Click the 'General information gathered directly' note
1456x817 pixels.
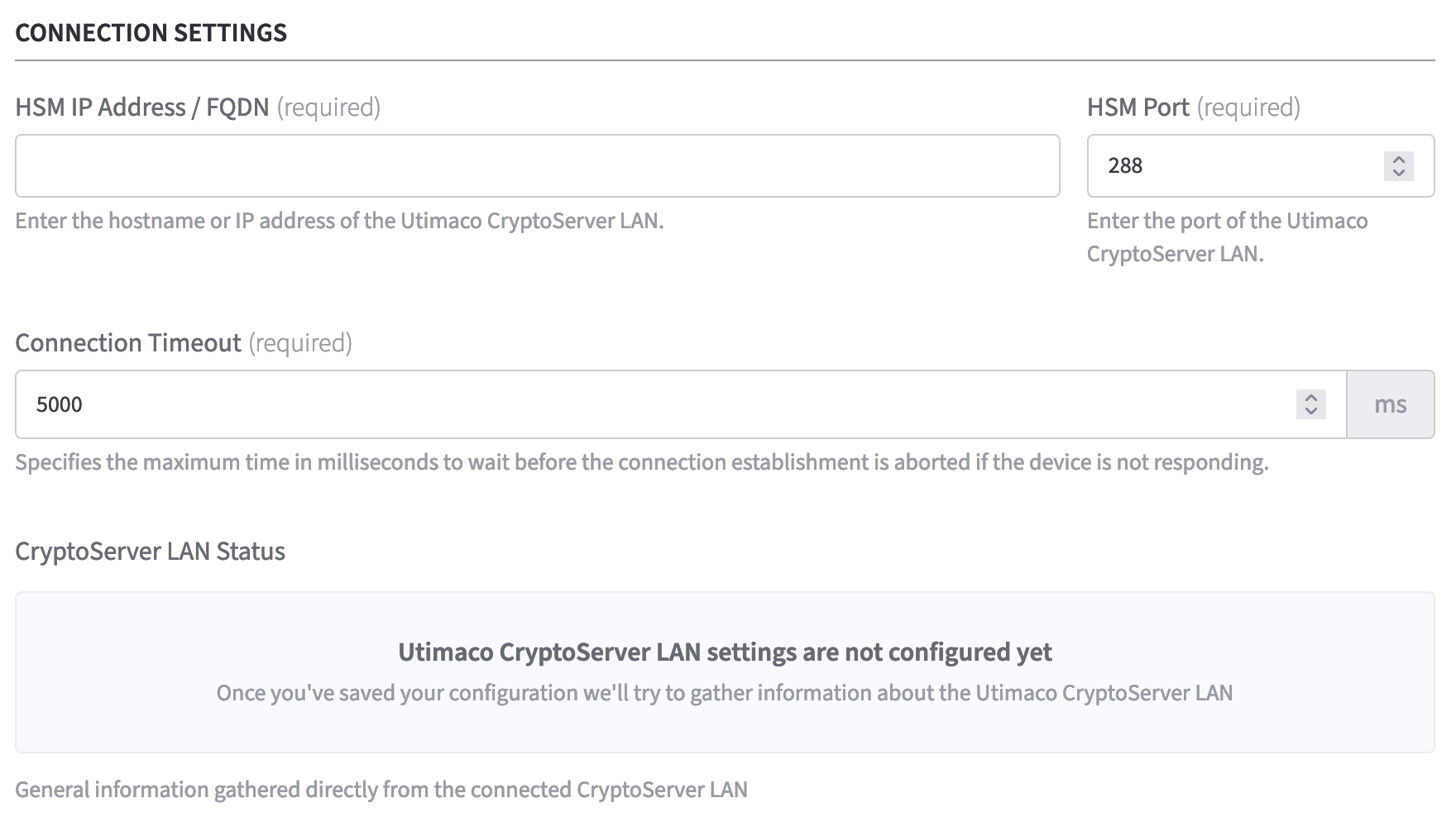click(x=381, y=790)
